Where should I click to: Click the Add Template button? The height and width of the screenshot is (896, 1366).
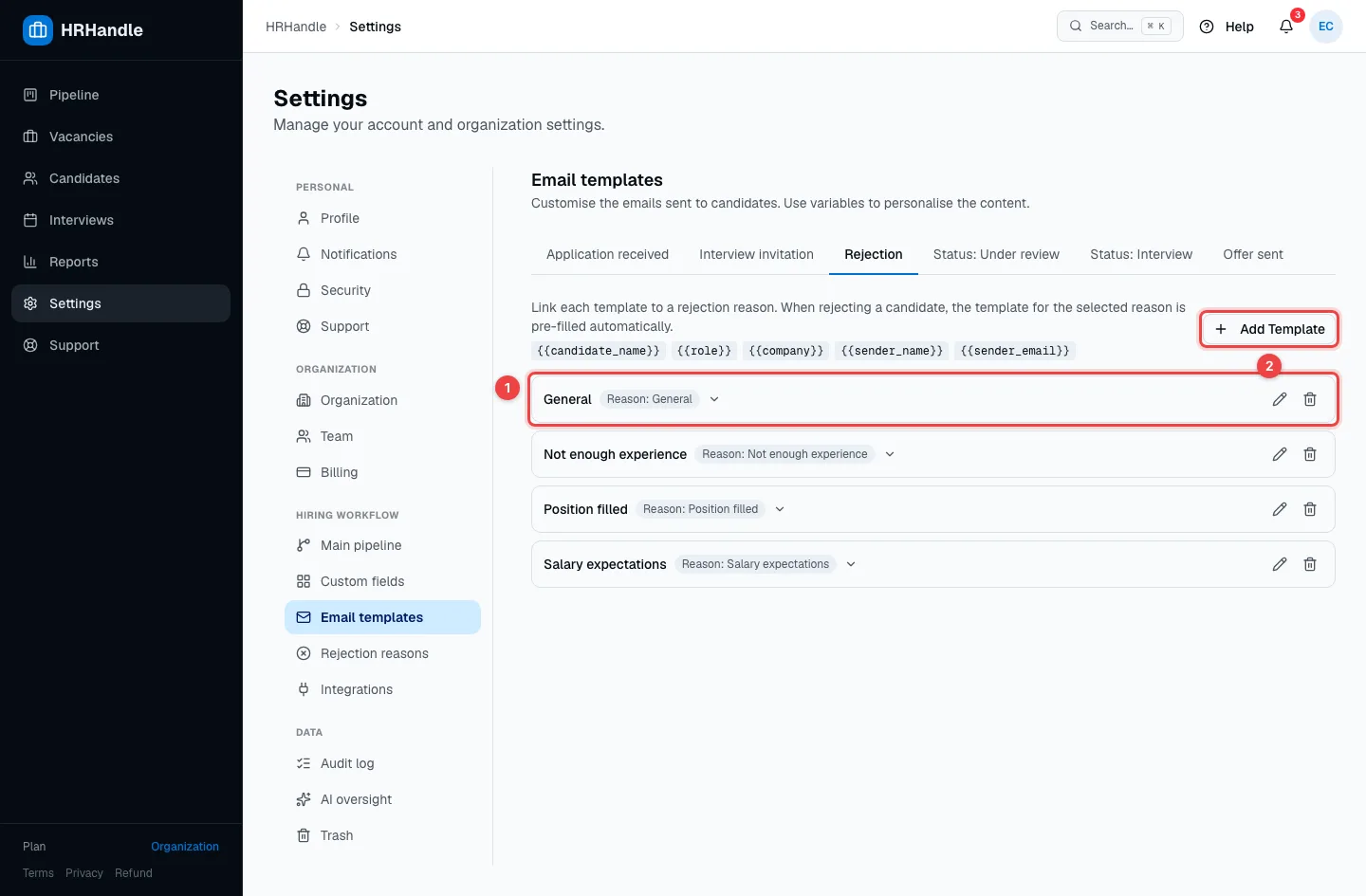(x=1269, y=329)
